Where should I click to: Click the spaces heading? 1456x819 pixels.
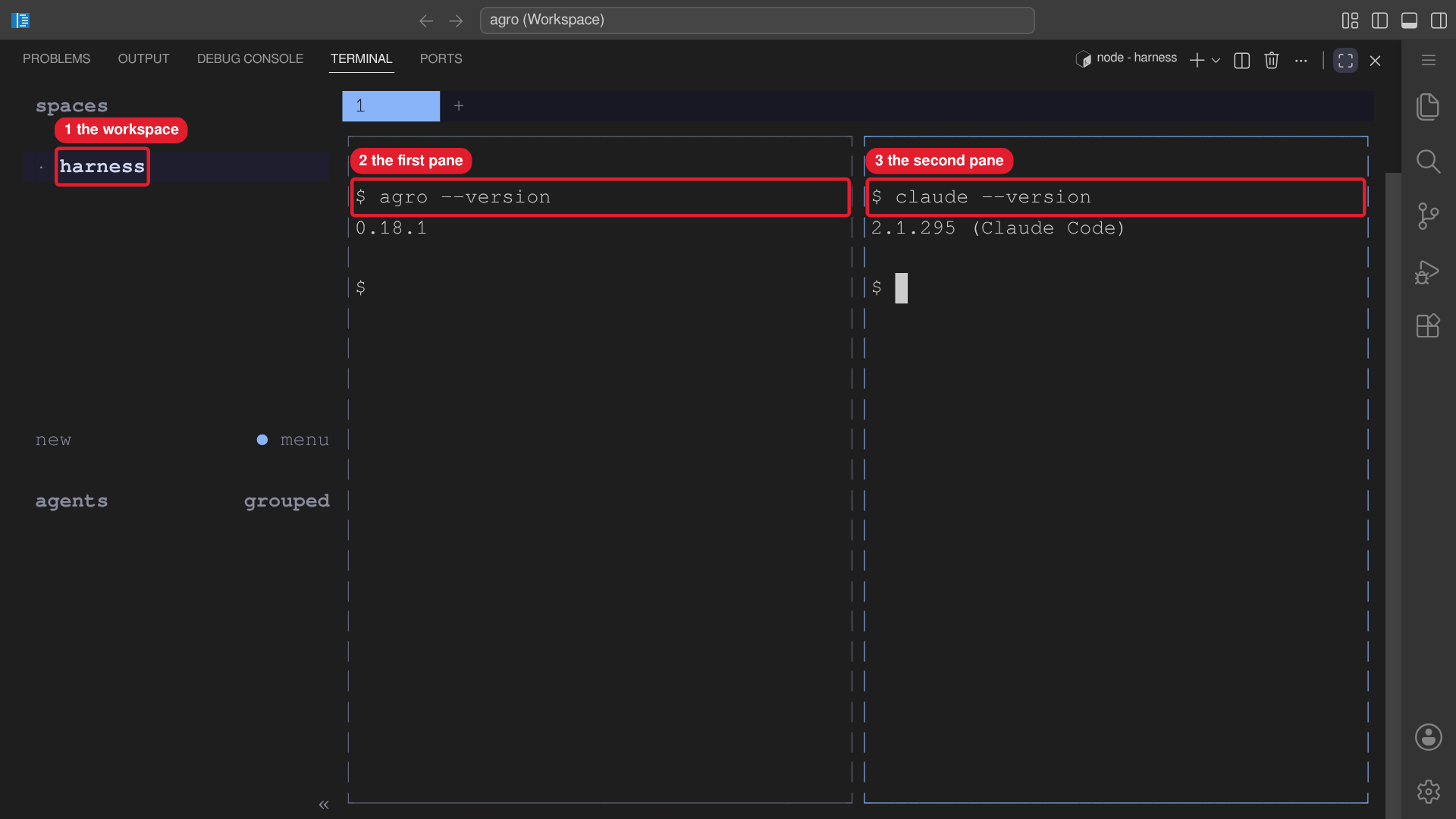(x=71, y=106)
